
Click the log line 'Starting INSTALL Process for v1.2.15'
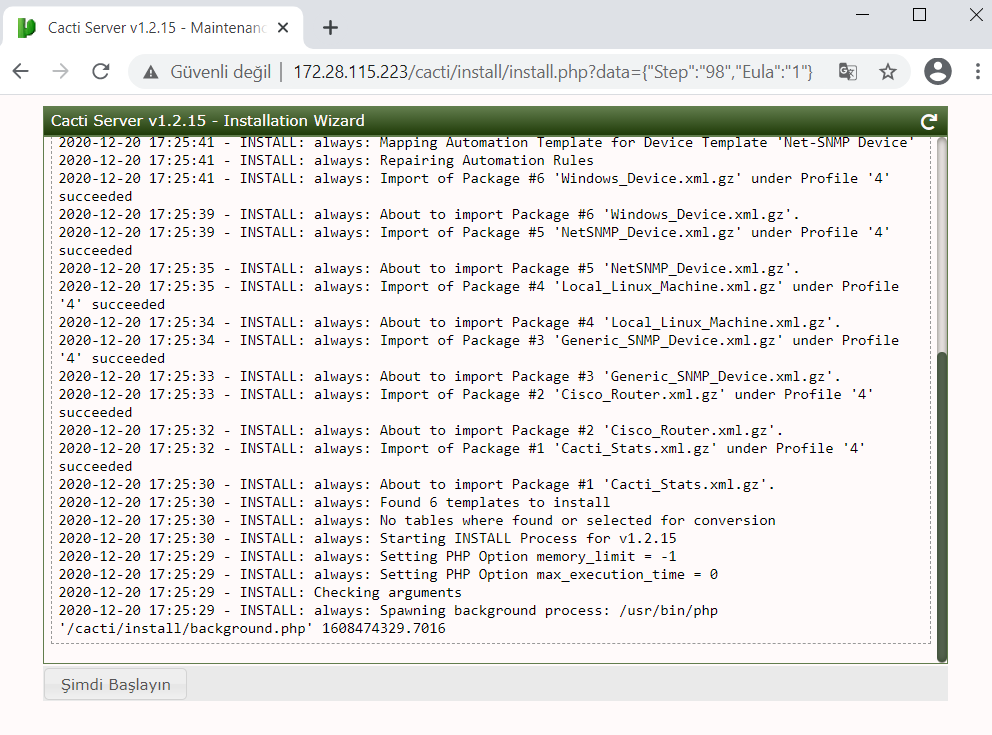coord(368,538)
